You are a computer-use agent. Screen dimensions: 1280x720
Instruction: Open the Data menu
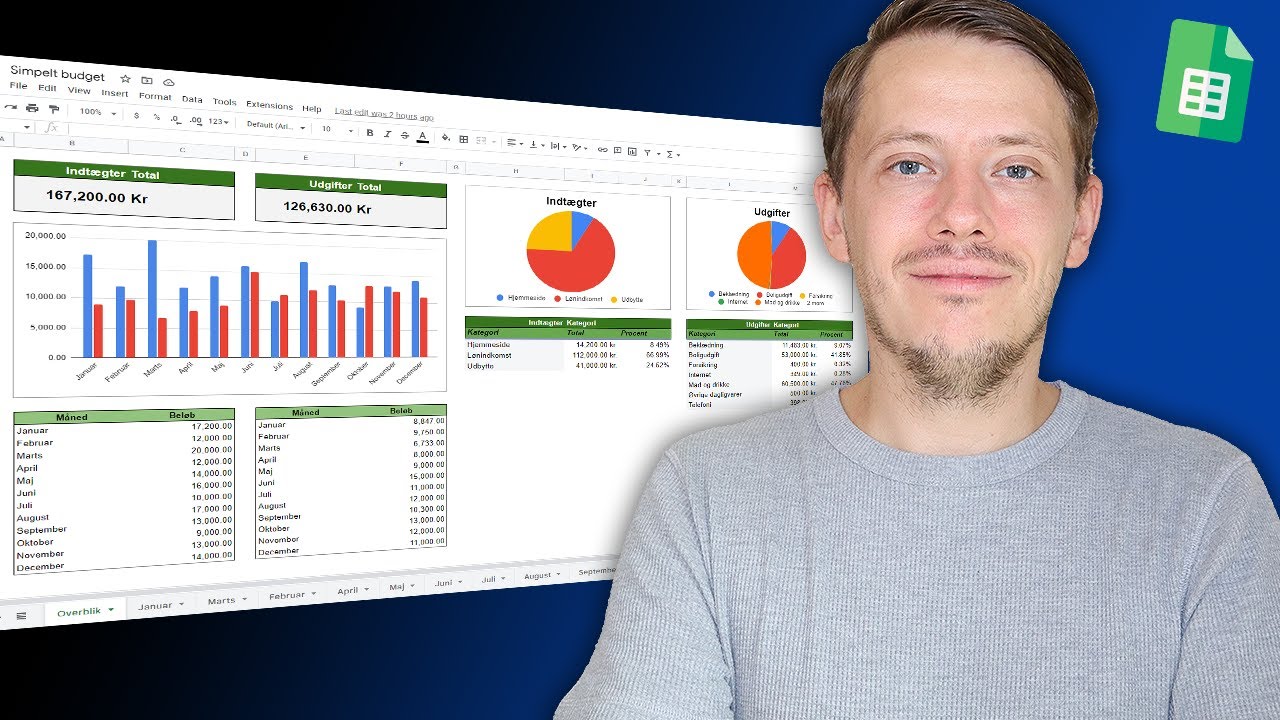[192, 99]
